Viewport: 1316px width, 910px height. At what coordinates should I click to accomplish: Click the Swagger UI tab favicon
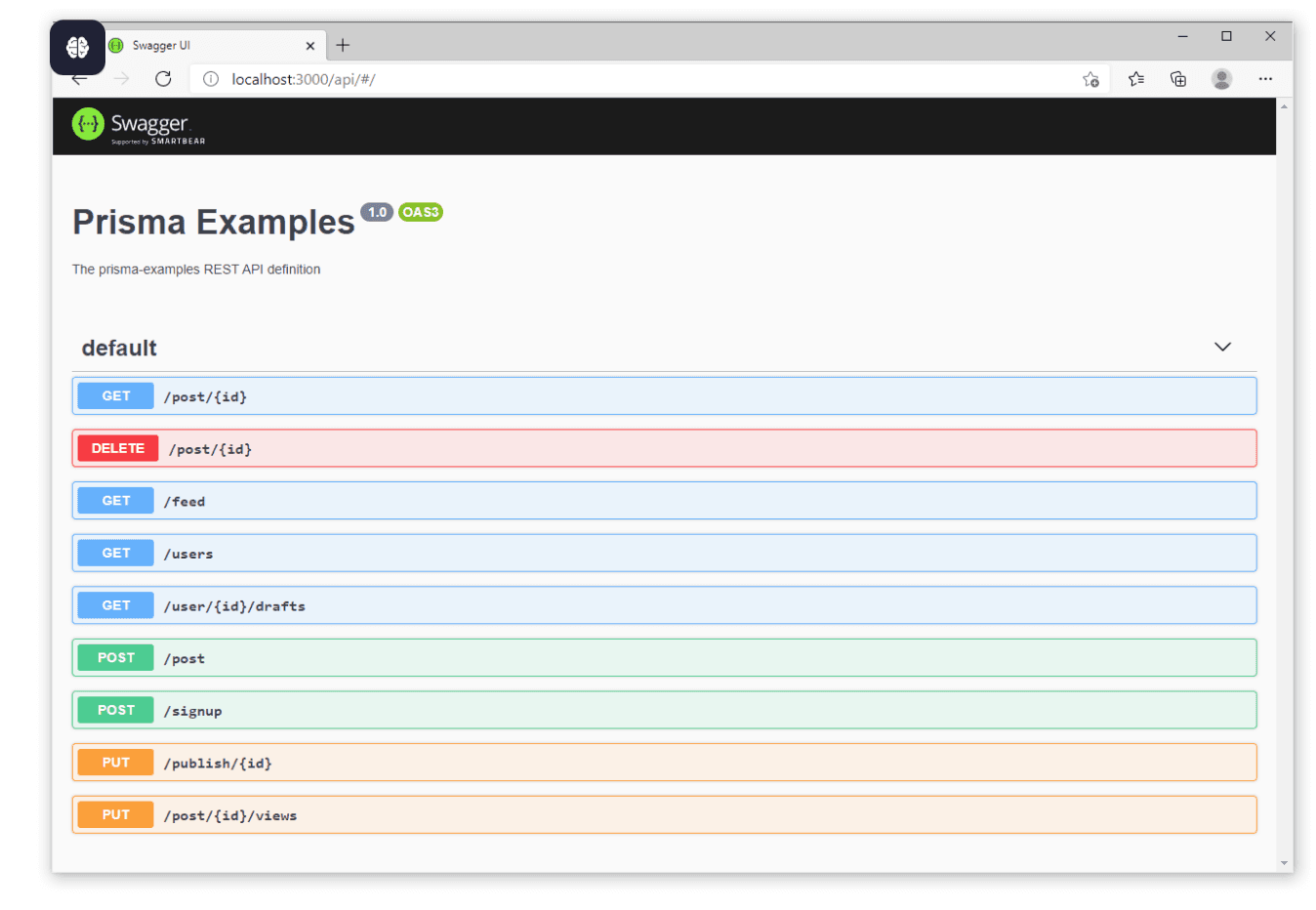[116, 45]
